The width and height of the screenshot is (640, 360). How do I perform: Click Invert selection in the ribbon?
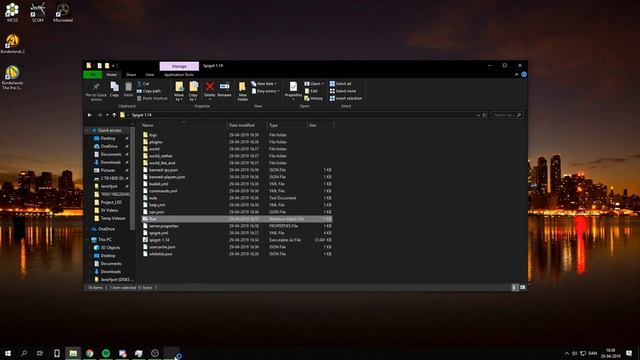coord(346,98)
